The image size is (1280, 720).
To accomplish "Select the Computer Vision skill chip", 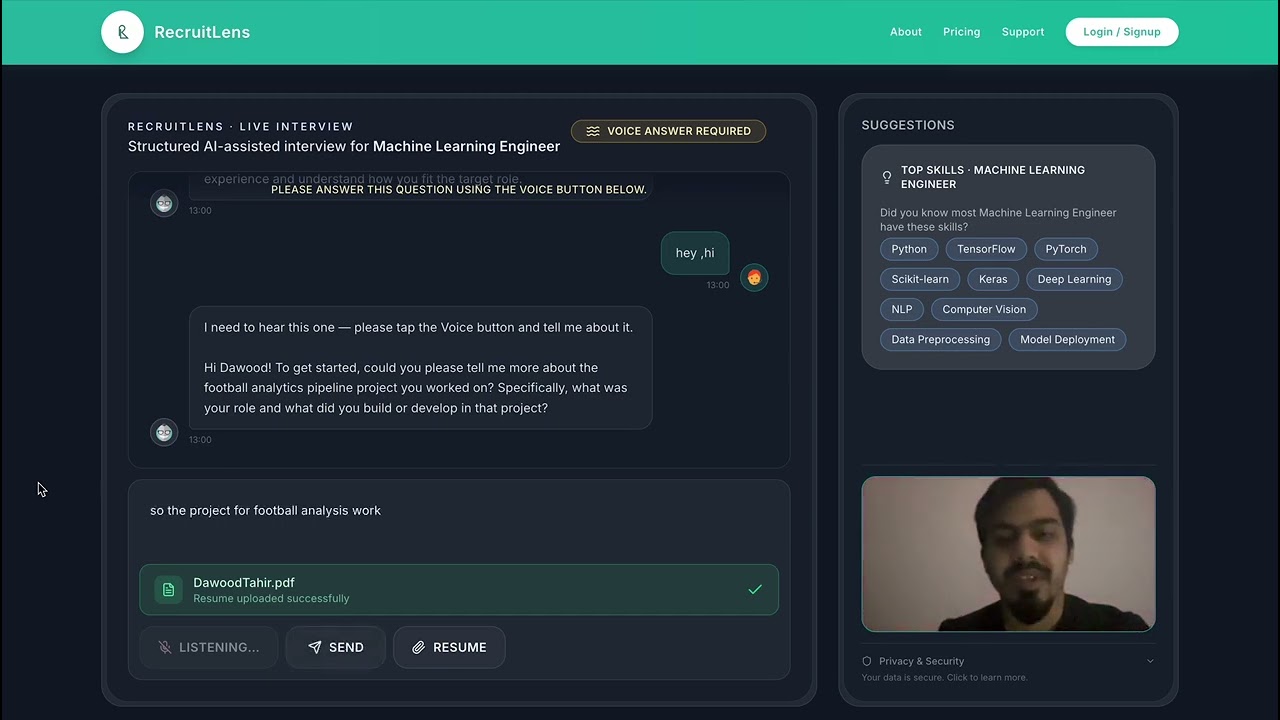I will 984,309.
